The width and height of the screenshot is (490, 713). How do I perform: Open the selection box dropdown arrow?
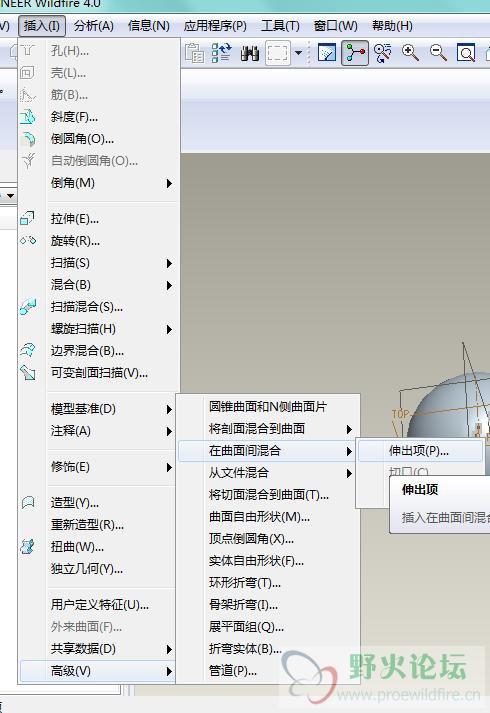[x=298, y=53]
